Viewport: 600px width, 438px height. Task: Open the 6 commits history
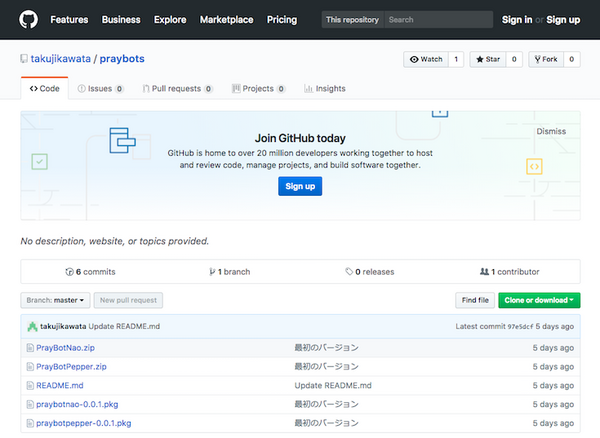coord(90,271)
